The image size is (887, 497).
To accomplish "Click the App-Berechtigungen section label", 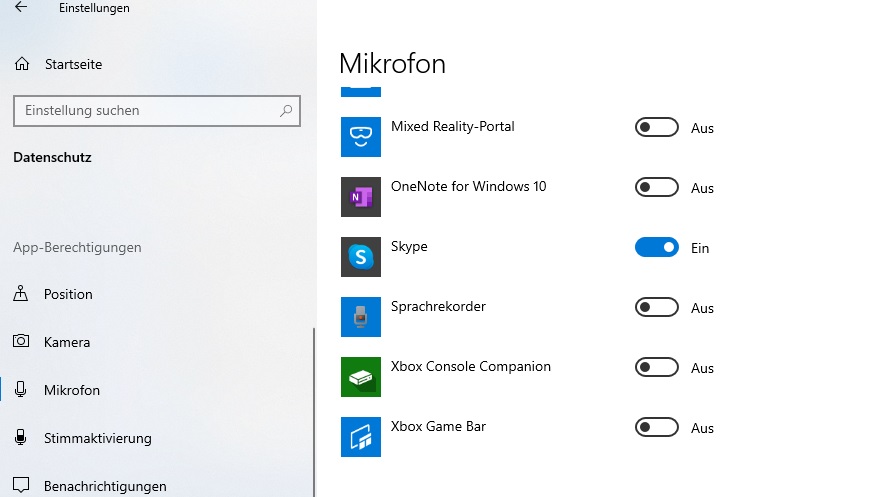I will (x=77, y=248).
